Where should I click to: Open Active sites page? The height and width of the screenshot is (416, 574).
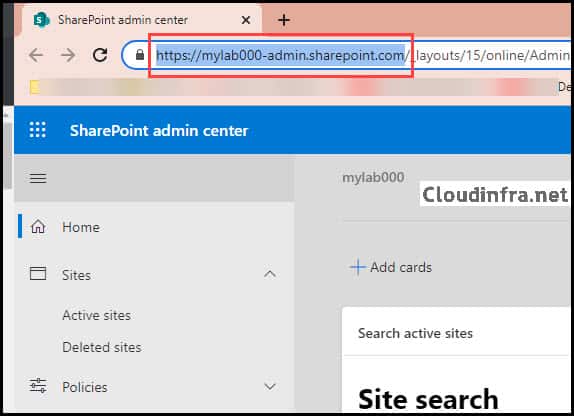[97, 315]
